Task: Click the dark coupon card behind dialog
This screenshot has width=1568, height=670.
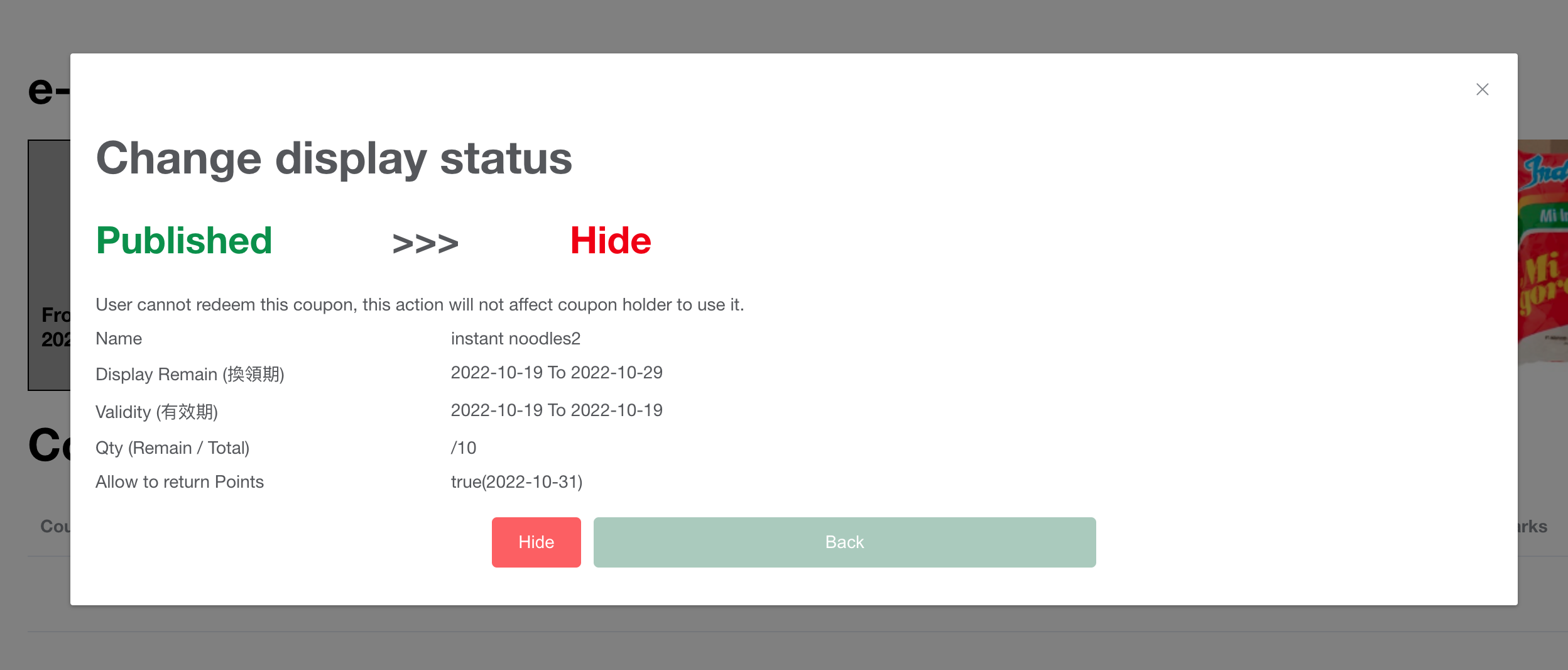Action: pos(49,251)
